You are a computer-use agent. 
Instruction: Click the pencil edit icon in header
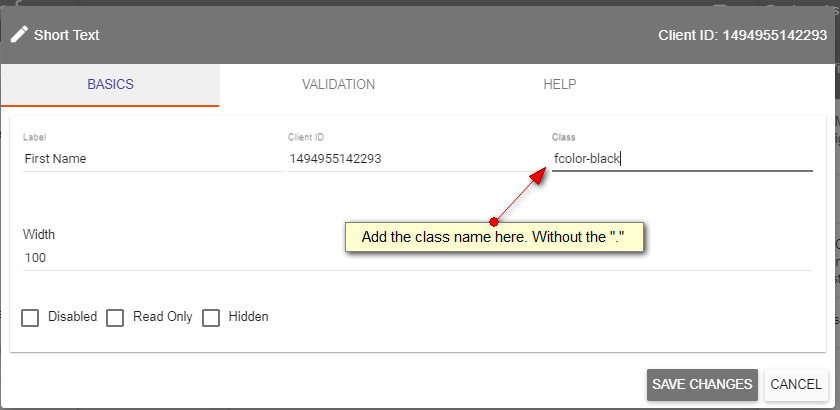coord(19,34)
